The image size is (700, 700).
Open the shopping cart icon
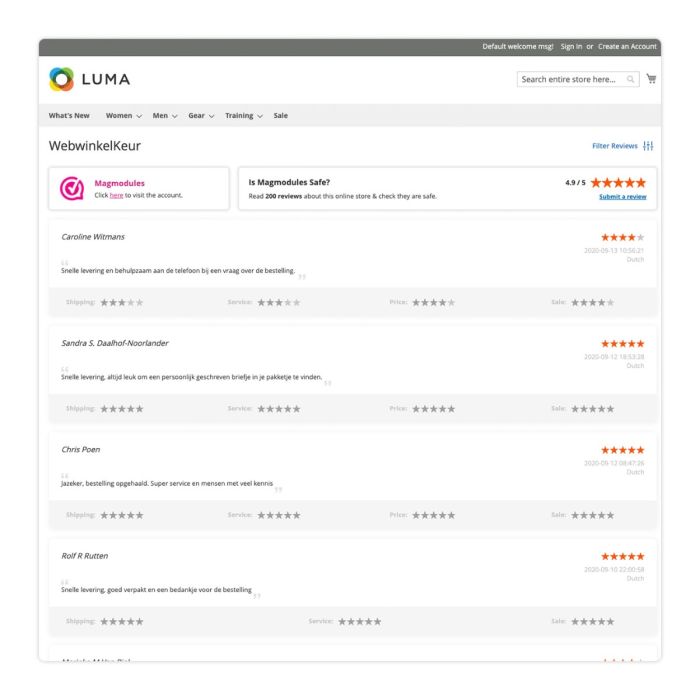click(x=651, y=79)
